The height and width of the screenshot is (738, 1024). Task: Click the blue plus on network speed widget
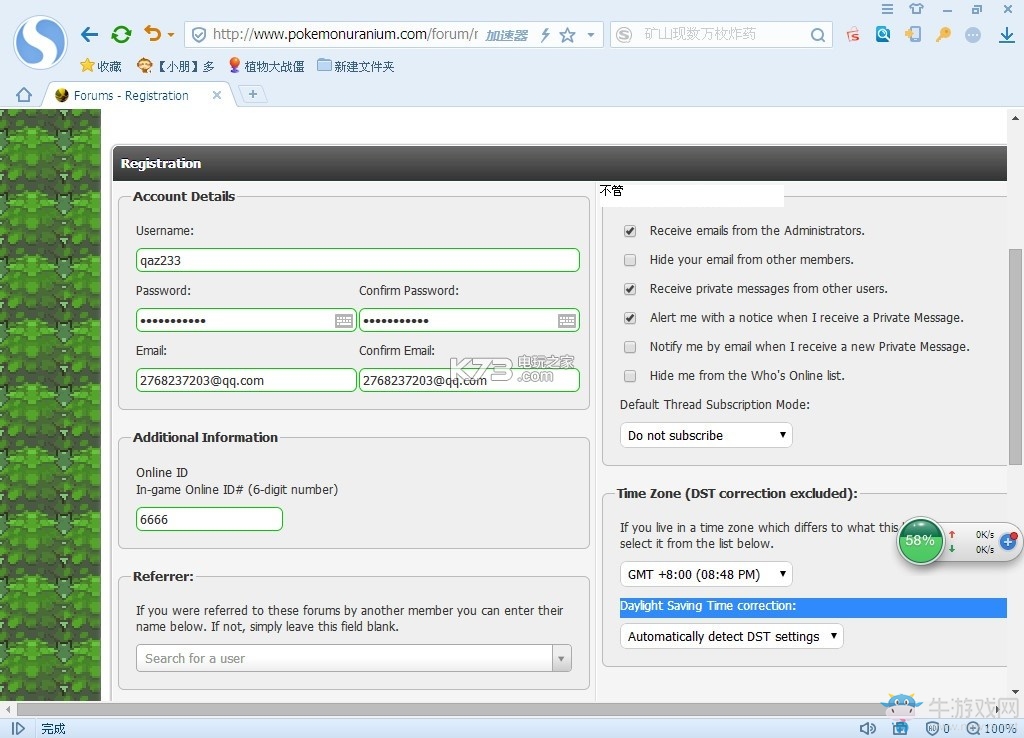point(1008,541)
